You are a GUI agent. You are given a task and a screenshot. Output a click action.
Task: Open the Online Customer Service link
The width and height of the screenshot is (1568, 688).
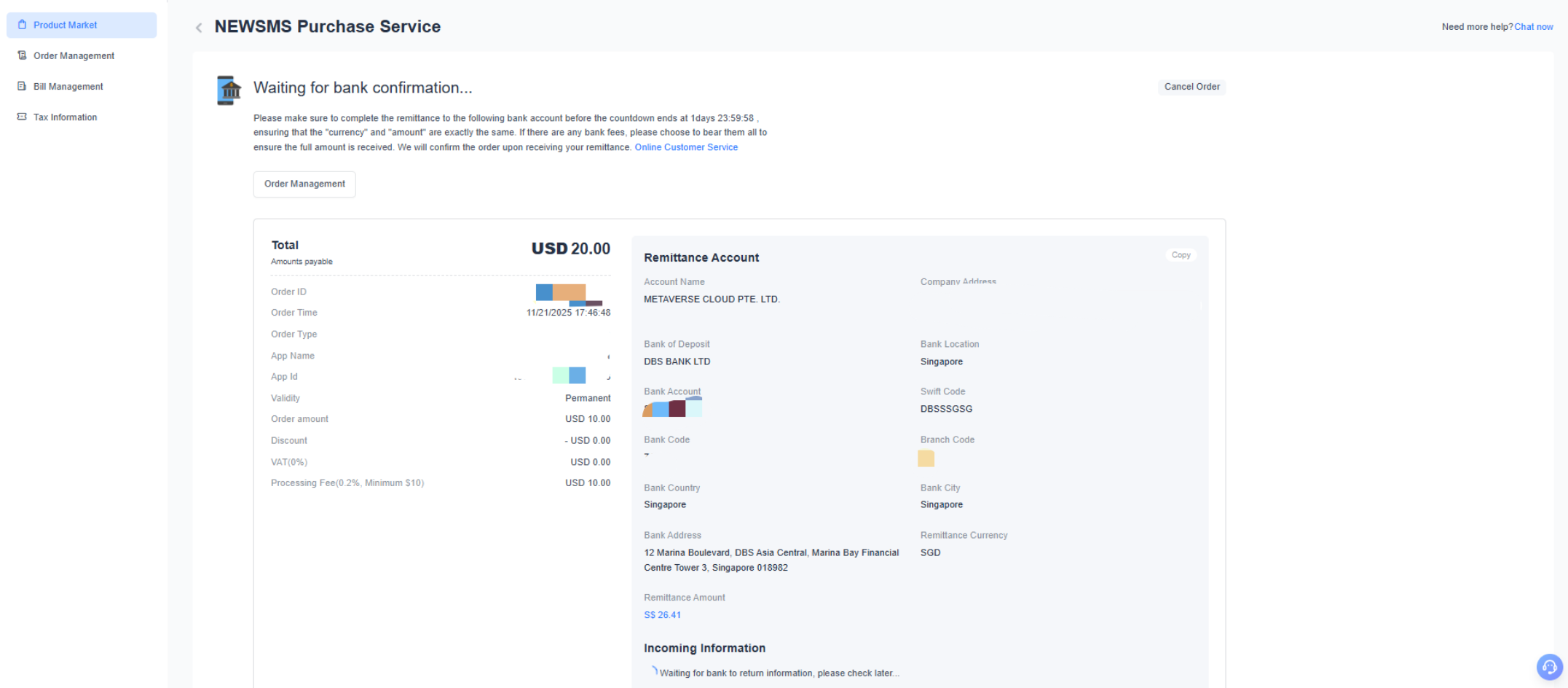pos(686,147)
